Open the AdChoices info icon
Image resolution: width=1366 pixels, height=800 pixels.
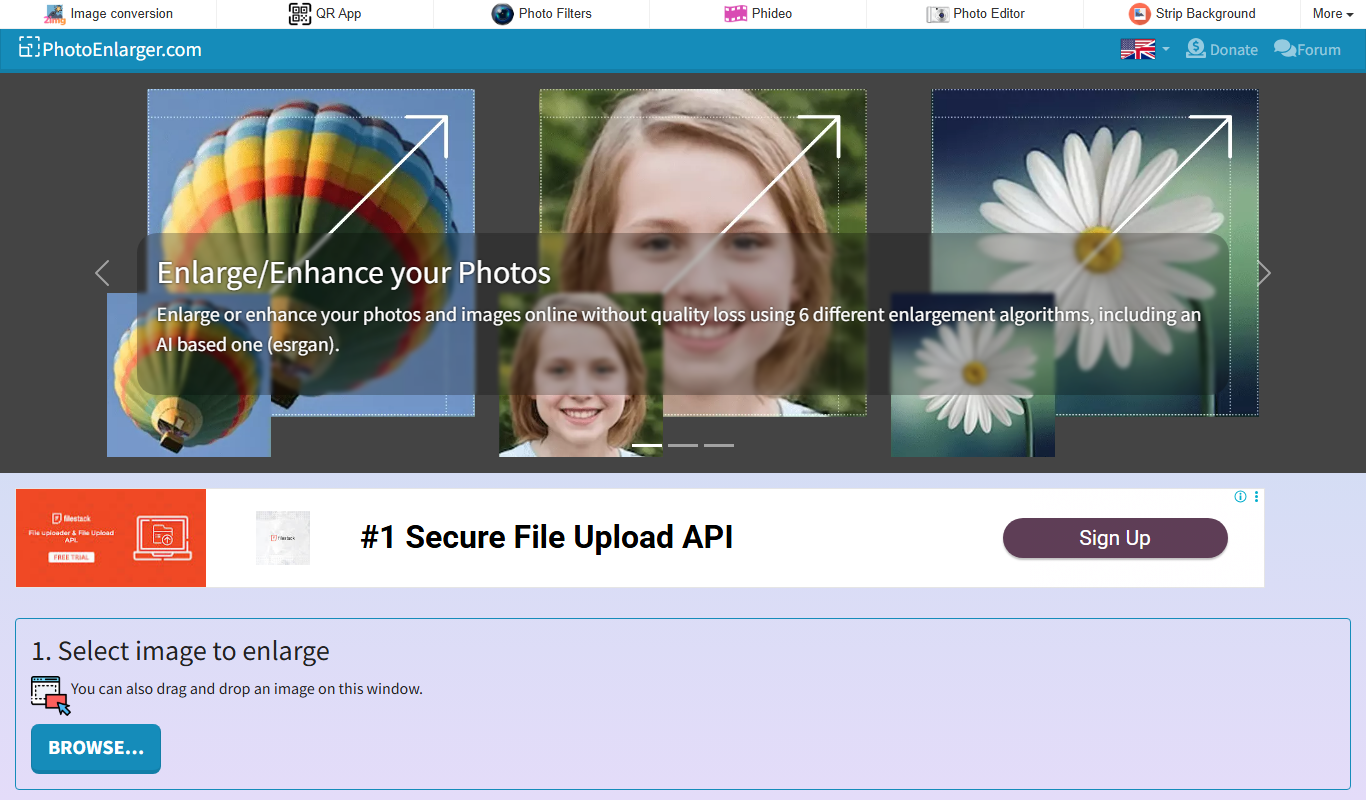click(1240, 497)
